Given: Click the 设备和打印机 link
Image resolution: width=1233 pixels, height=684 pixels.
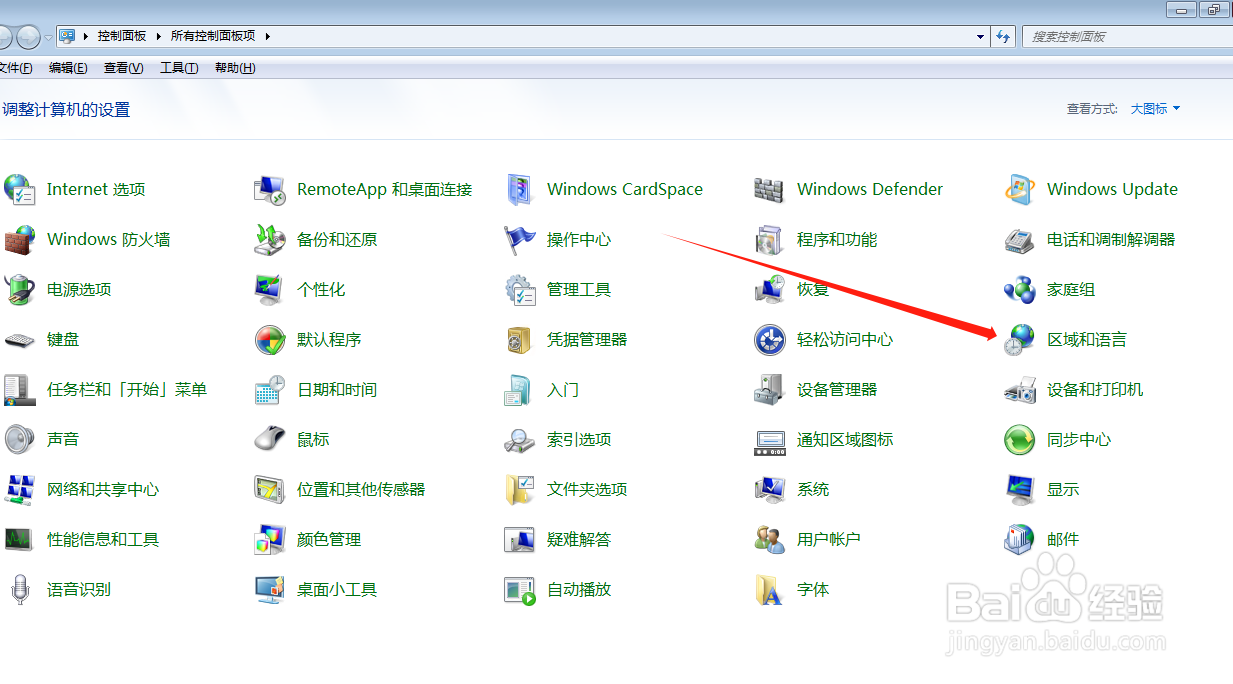Looking at the screenshot, I should (x=1095, y=390).
